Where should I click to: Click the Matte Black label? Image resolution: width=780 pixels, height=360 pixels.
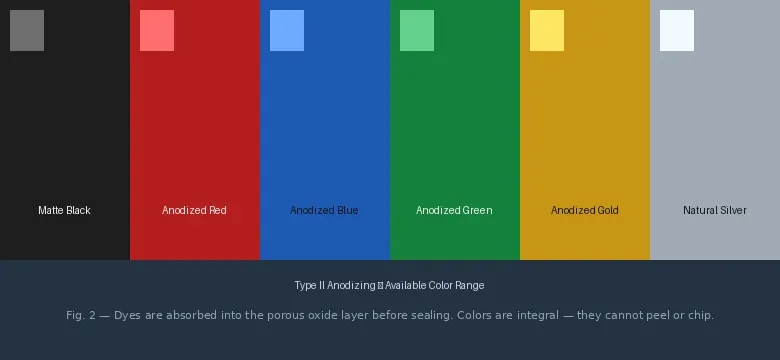coord(65,210)
